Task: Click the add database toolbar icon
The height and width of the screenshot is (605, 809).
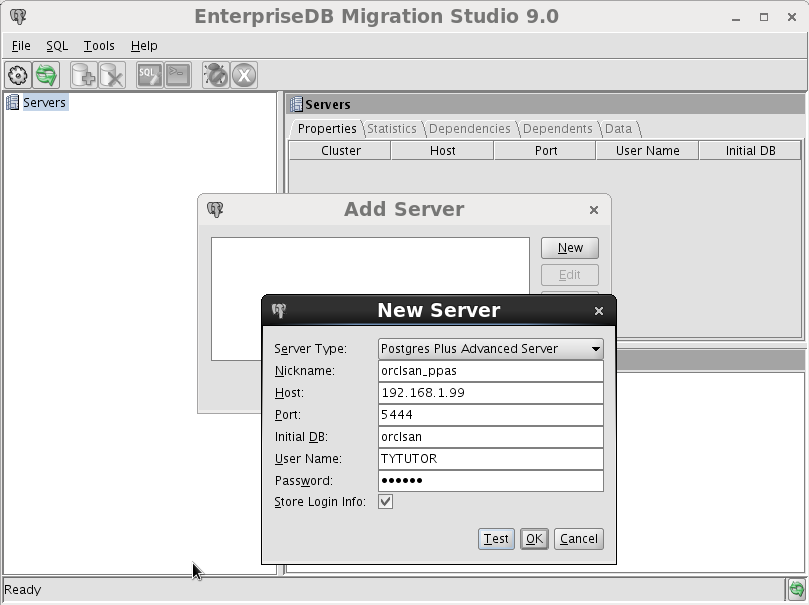Action: click(84, 75)
